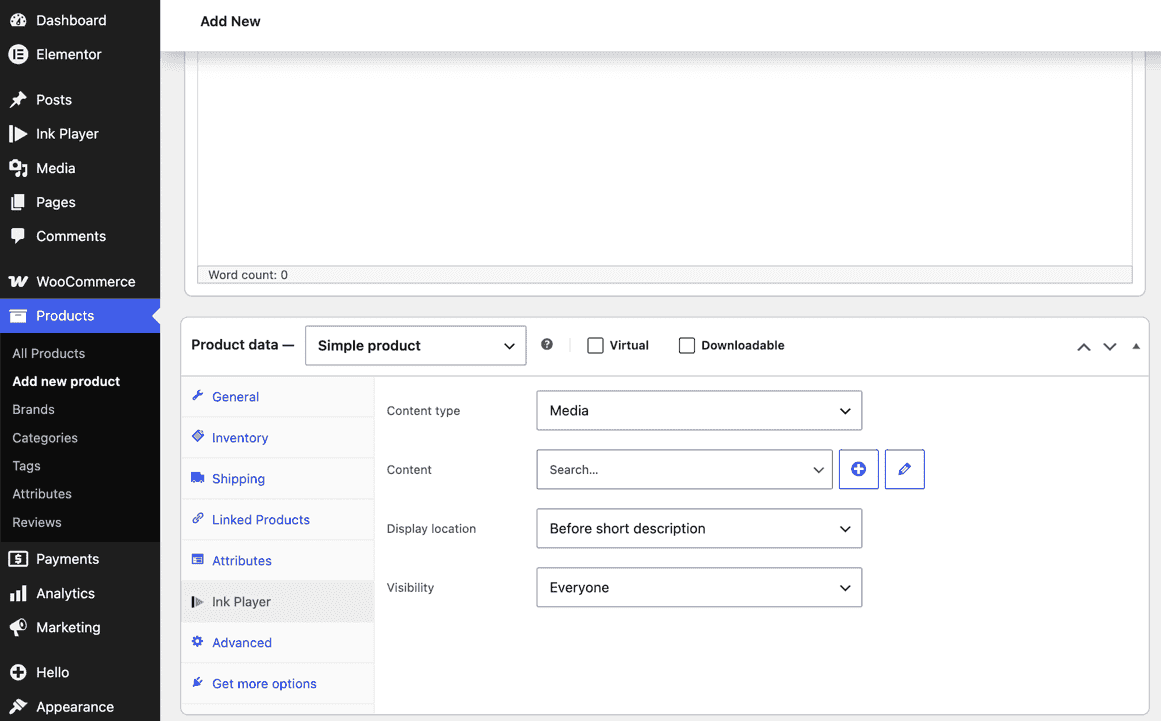
Task: Click the Ink Player play icon in sidebar
Action: pos(18,133)
